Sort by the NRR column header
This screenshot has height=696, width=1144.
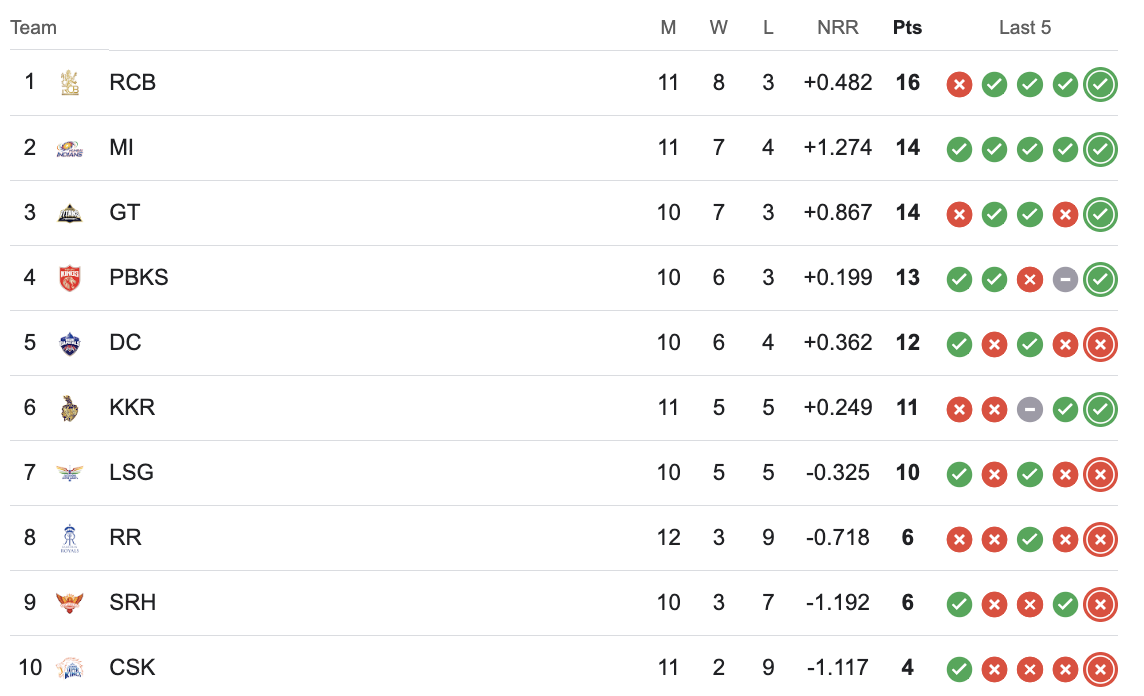coord(838,28)
